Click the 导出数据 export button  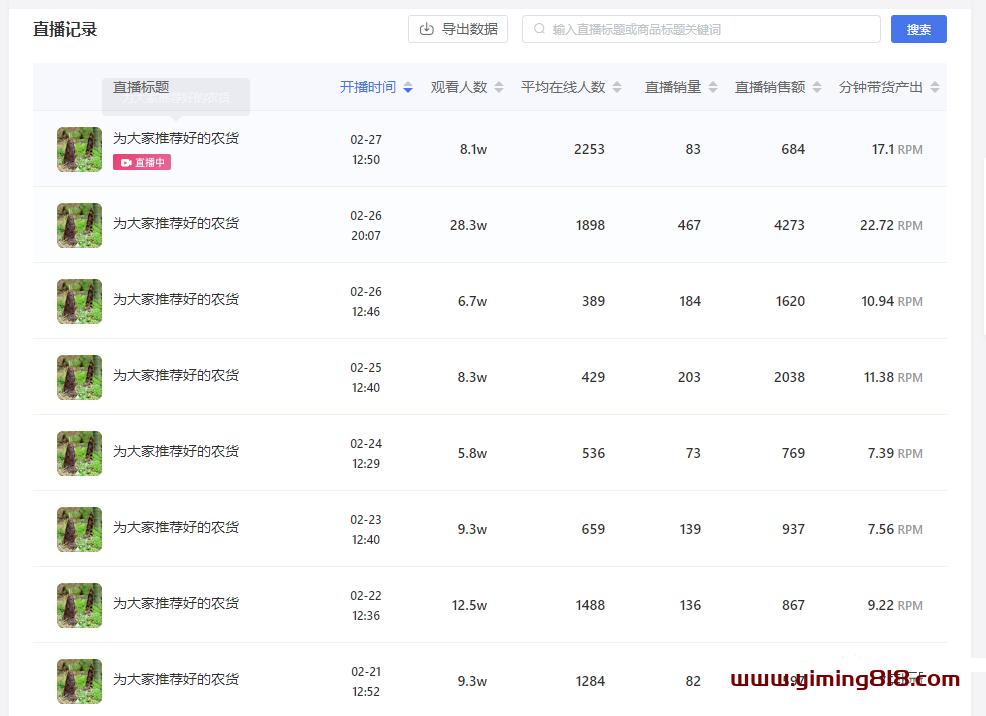pos(457,29)
